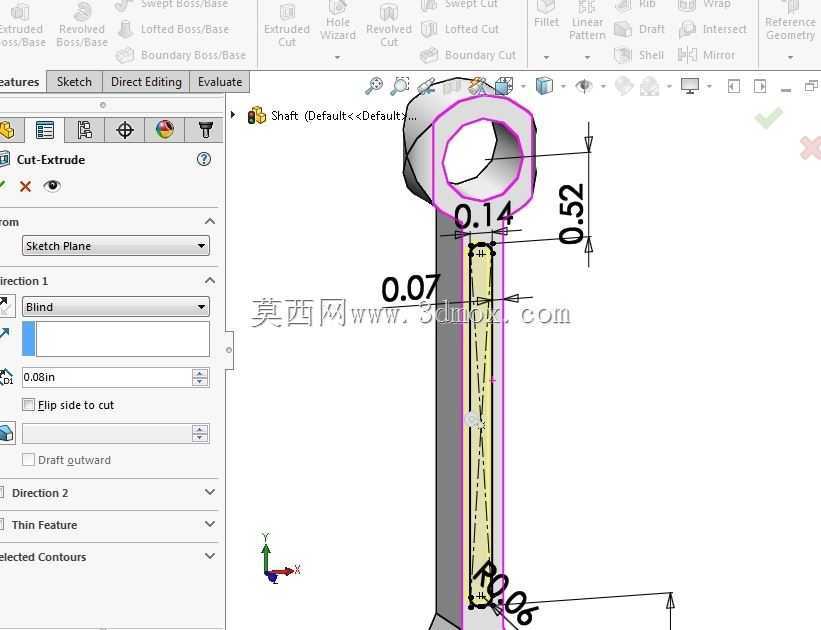The image size is (821, 630).
Task: Click draft on/off icon
Action: click(x=6, y=433)
